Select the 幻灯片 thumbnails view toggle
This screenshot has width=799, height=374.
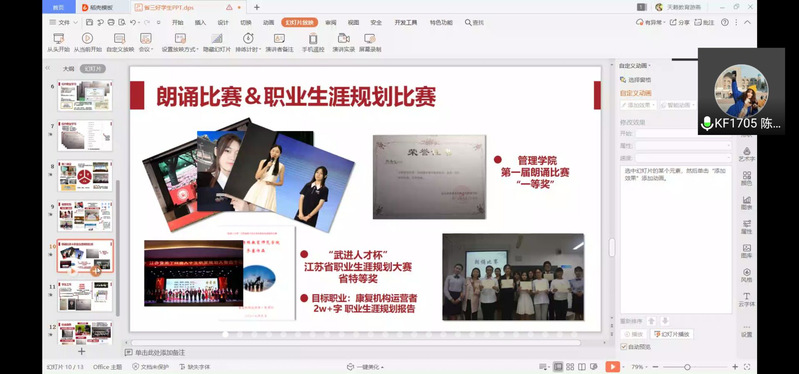tap(93, 69)
